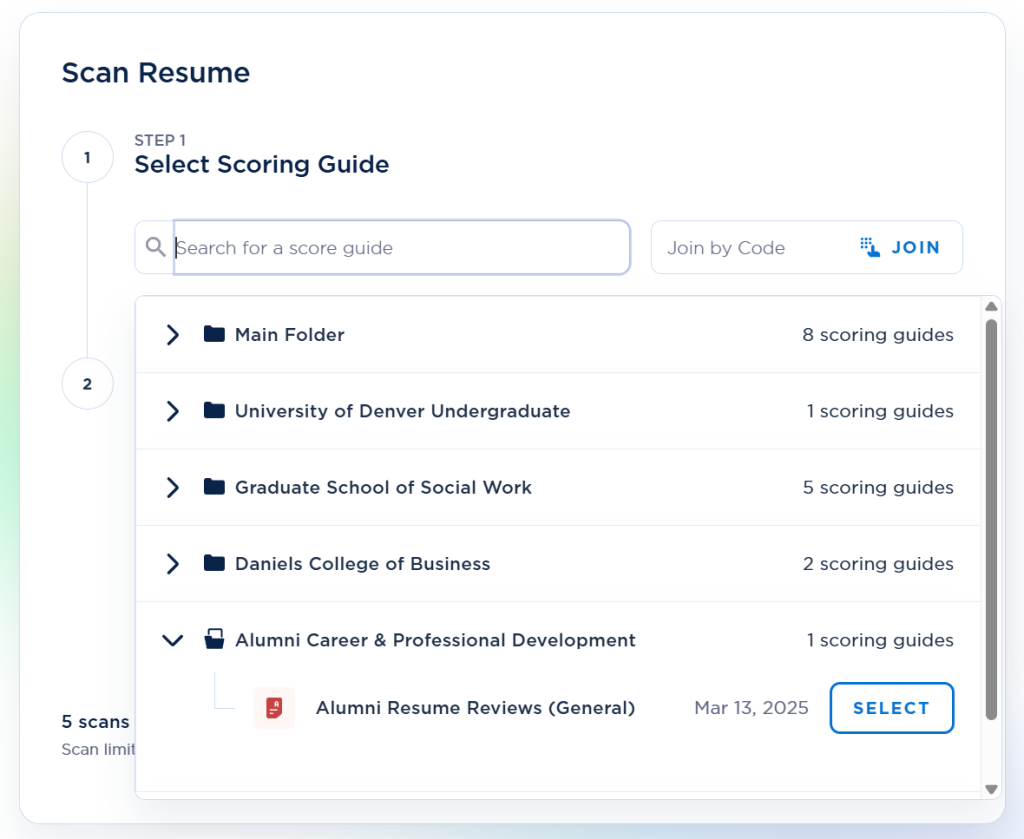Click Alumni Career & Professional Development label
This screenshot has width=1024, height=839.
tap(435, 641)
